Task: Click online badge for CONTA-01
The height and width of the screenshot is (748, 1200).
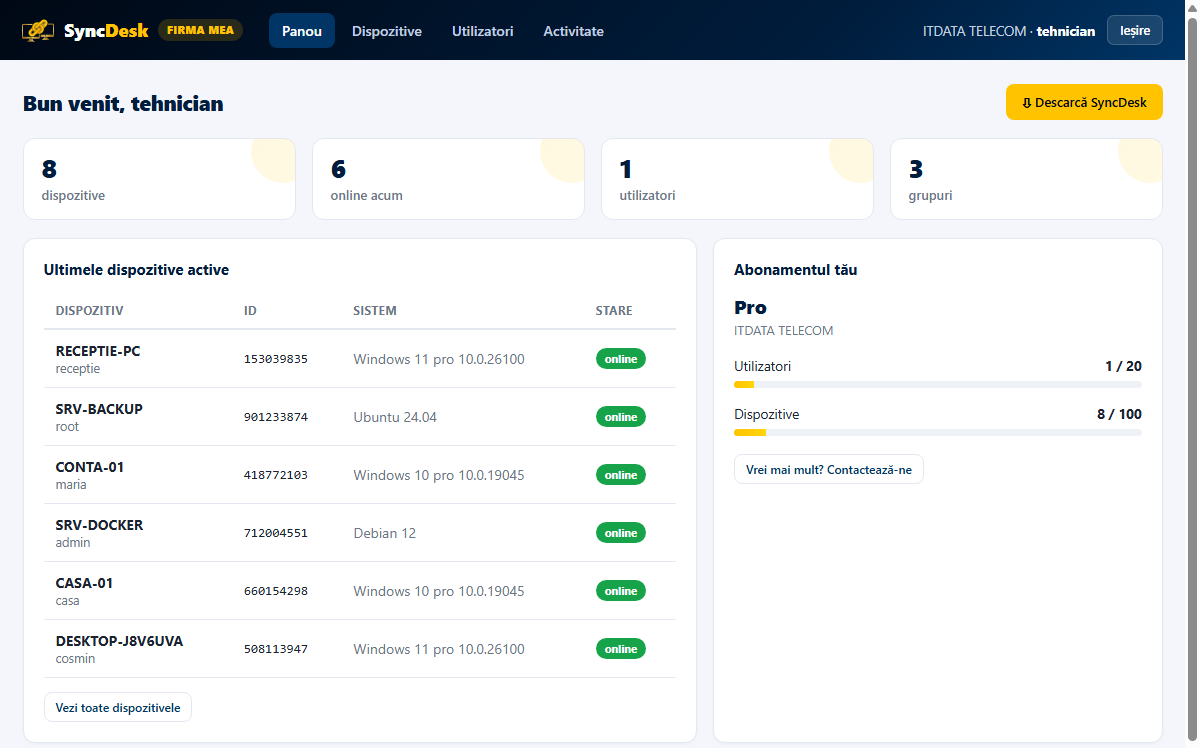Action: tap(621, 475)
